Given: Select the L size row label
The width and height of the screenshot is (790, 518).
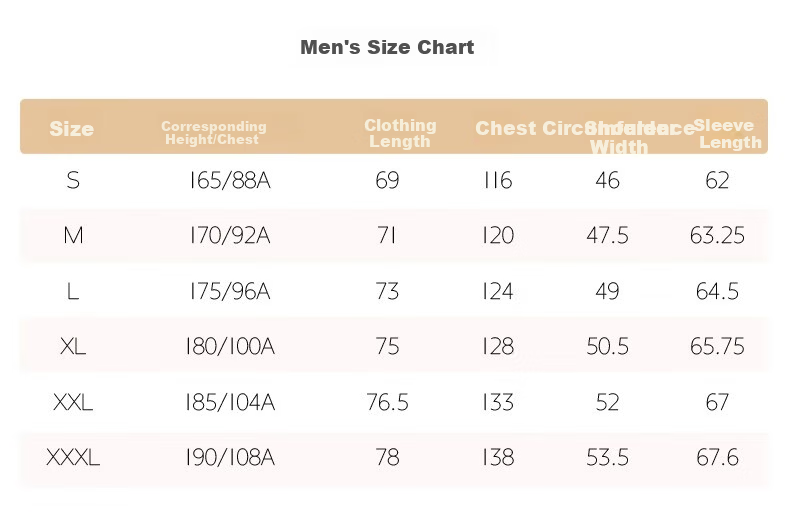Looking at the screenshot, I should coord(73,291).
